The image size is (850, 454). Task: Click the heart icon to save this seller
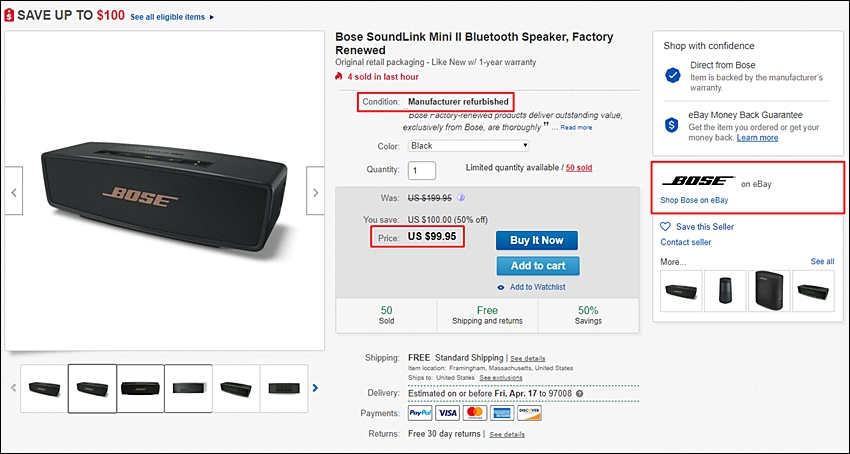[x=665, y=227]
